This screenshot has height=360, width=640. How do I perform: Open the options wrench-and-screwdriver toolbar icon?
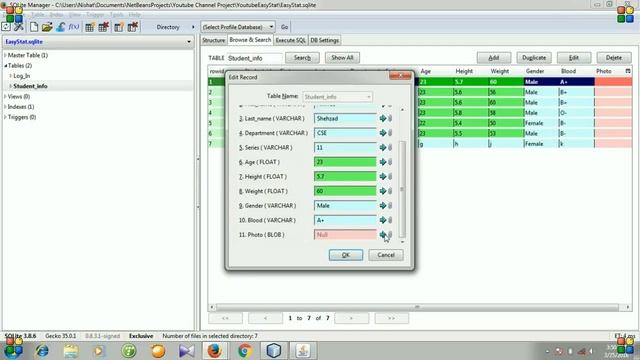(x=19, y=27)
